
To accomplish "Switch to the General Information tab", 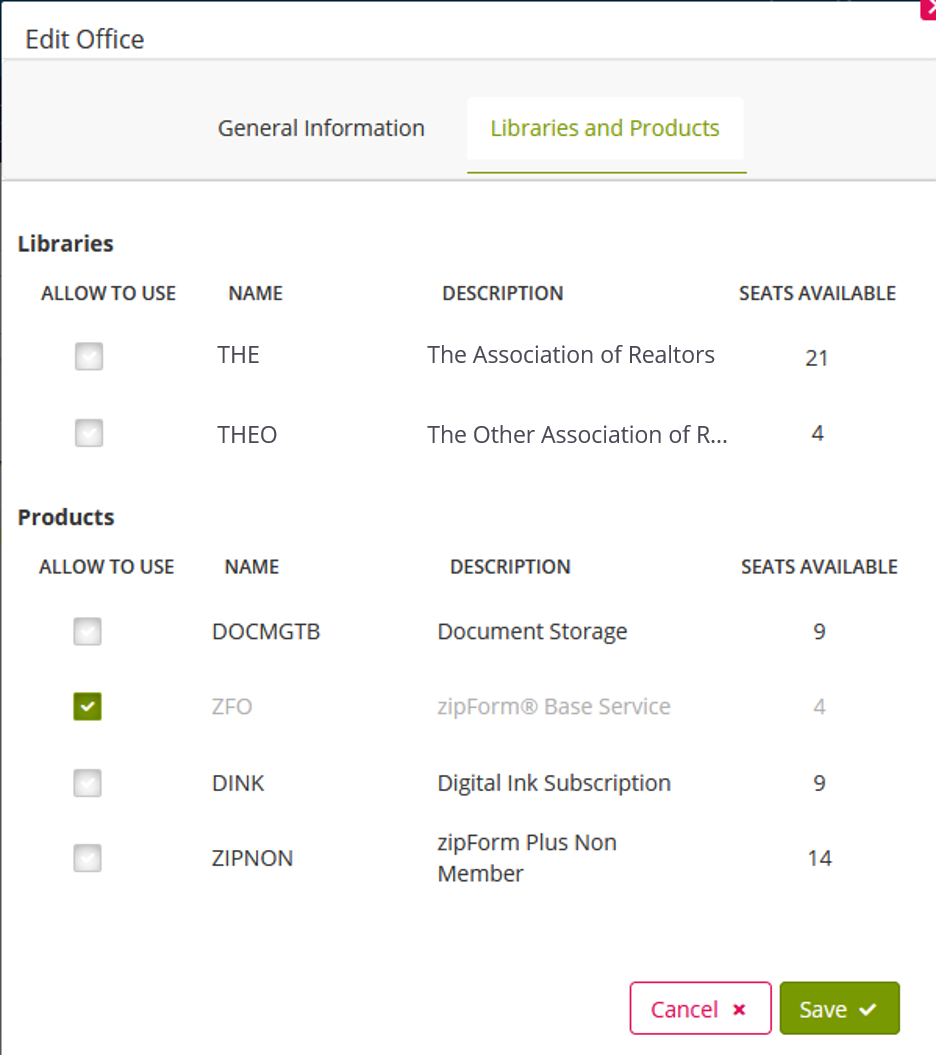I will [320, 128].
